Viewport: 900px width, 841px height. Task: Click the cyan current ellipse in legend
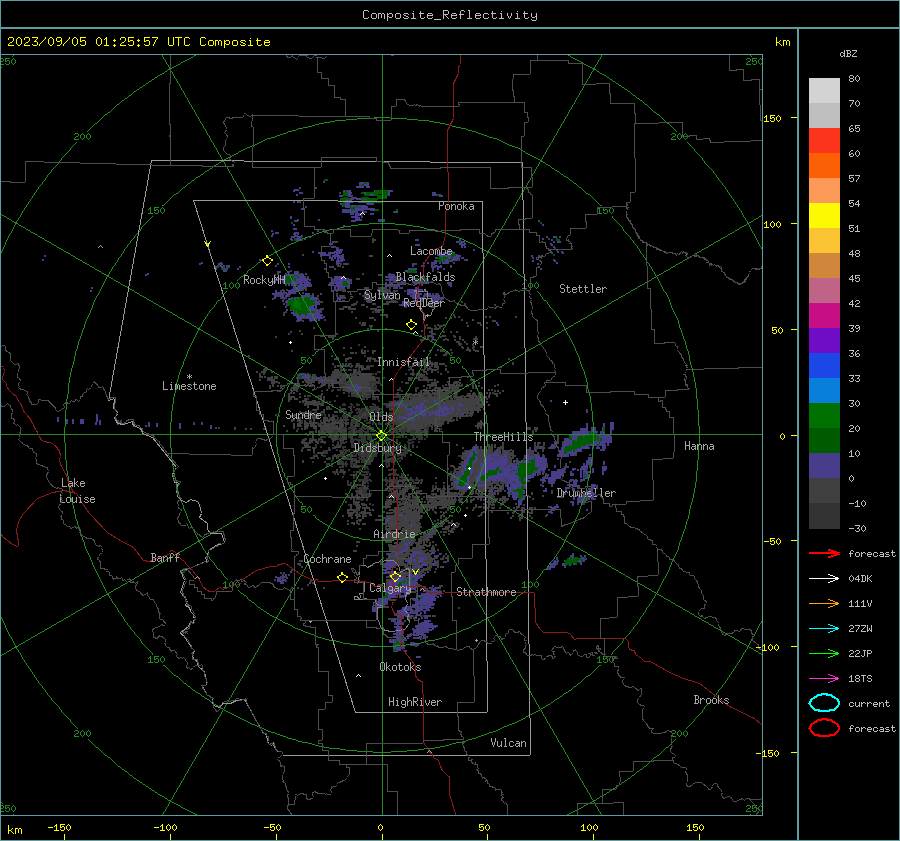click(824, 703)
